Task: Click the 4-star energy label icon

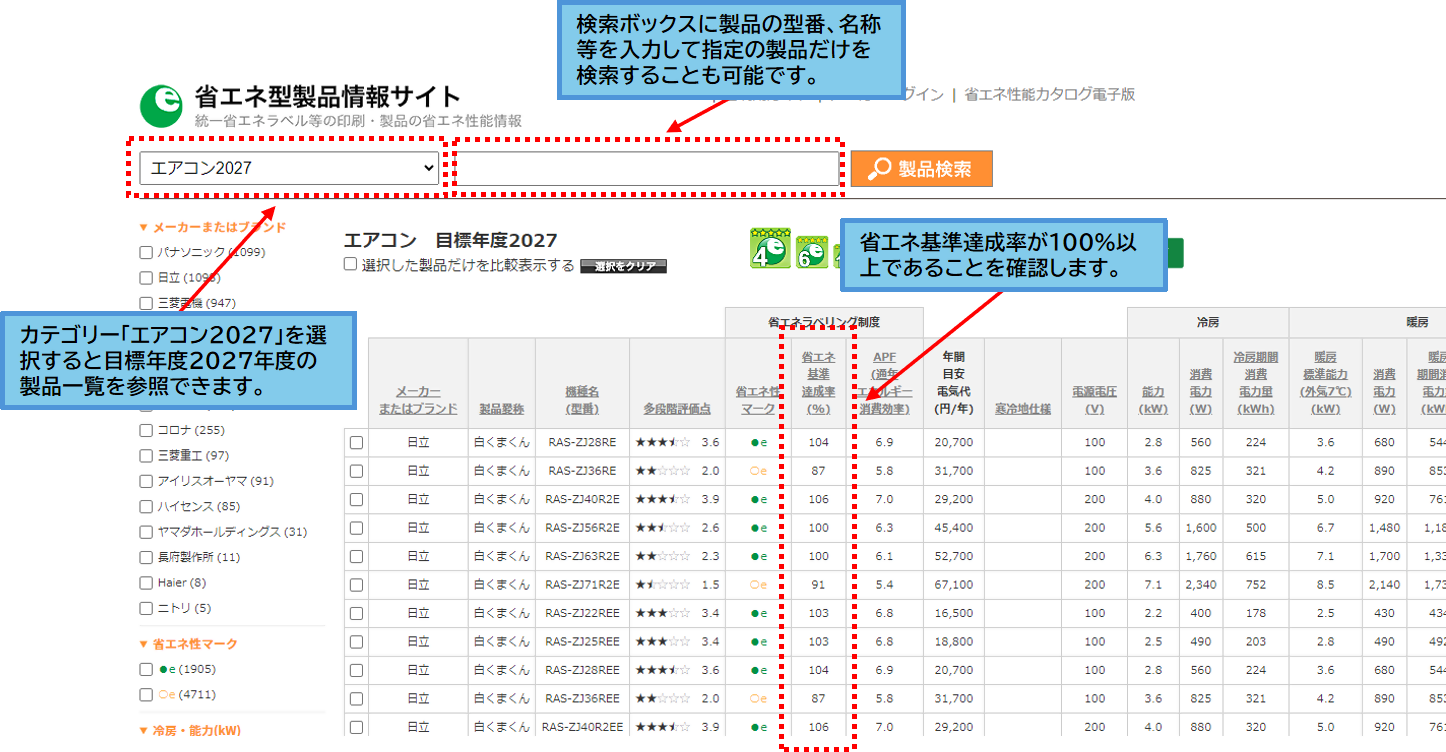Action: 771,249
